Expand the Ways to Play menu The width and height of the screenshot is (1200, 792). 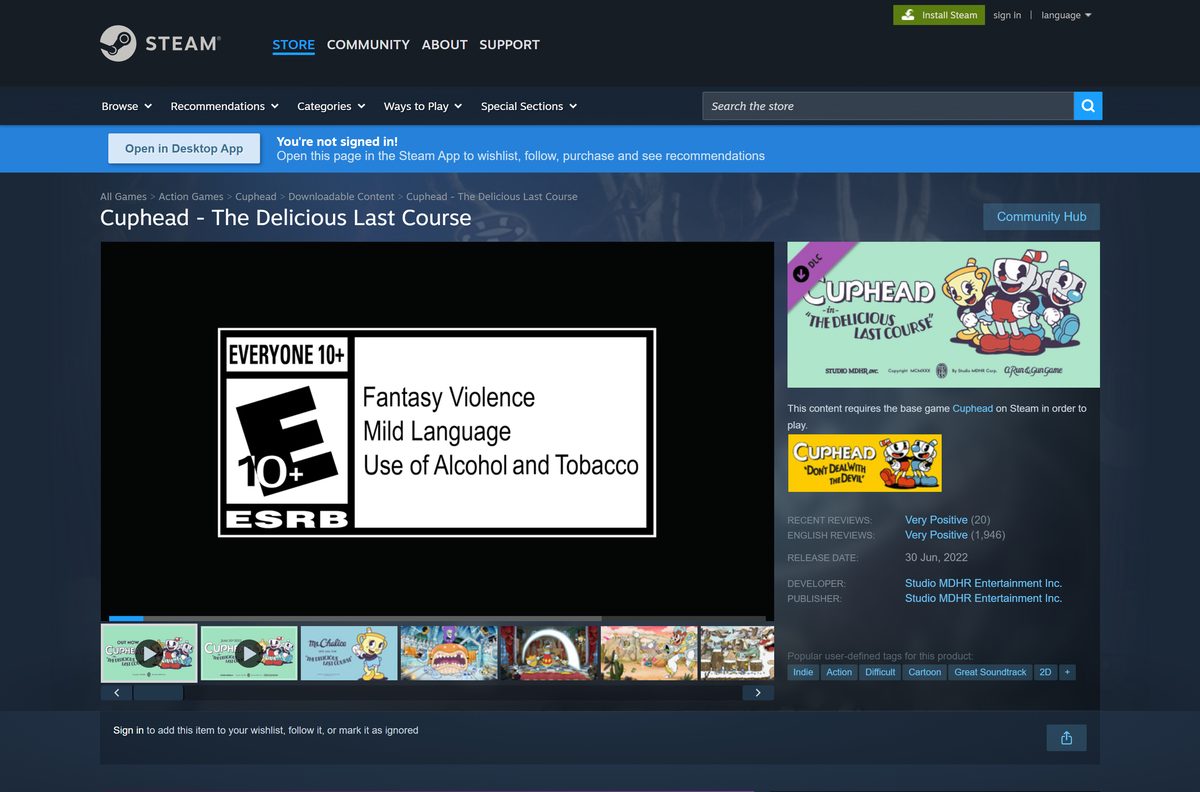pos(423,106)
